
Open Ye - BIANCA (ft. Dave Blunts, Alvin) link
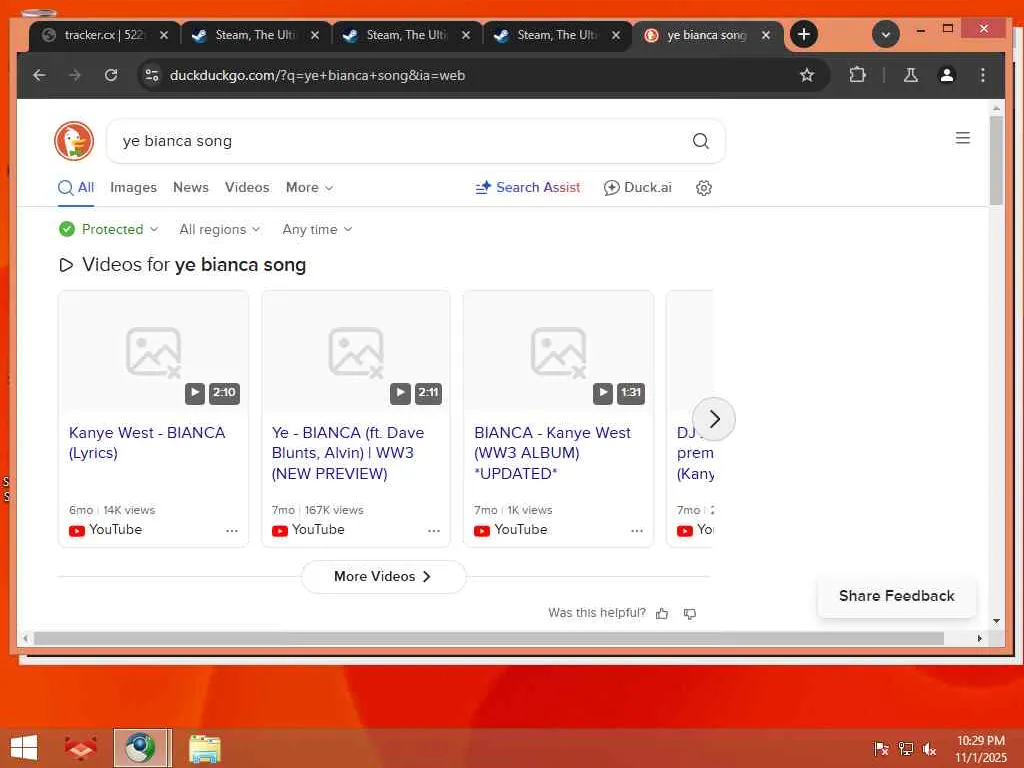348,453
